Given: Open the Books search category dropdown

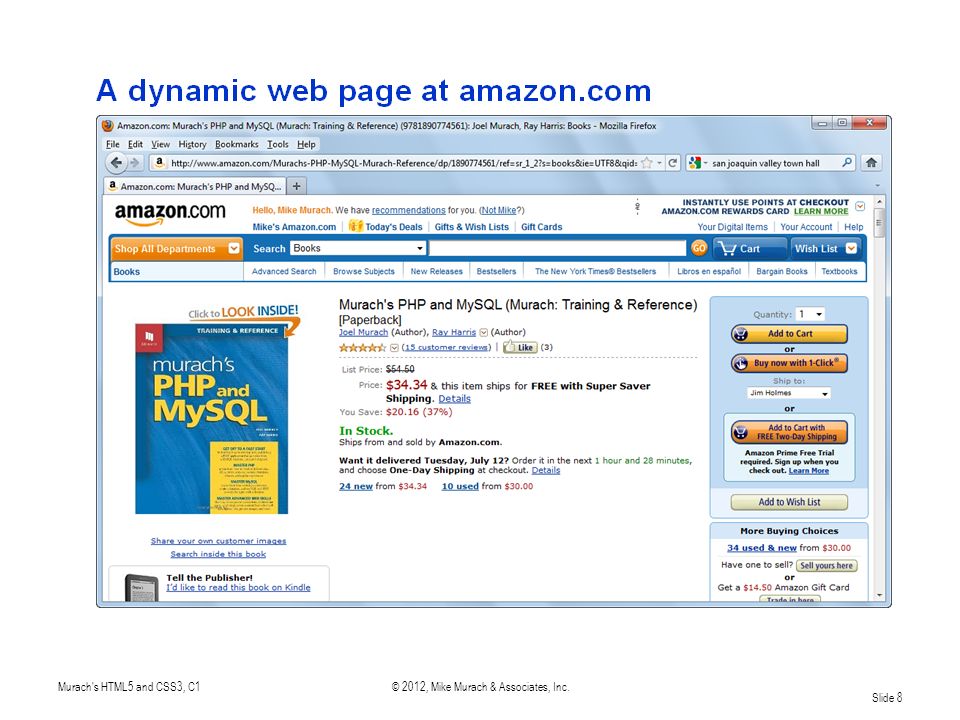Looking at the screenshot, I should click(358, 248).
